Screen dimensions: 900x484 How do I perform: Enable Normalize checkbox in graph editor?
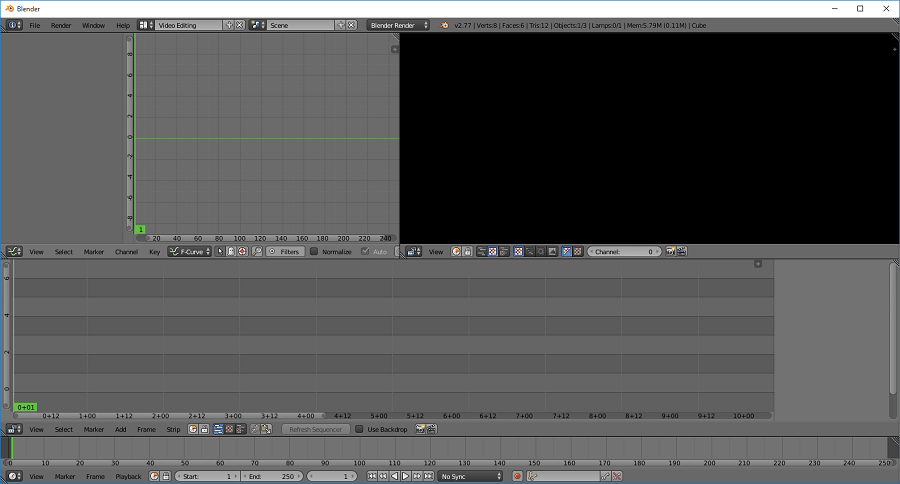coord(314,251)
